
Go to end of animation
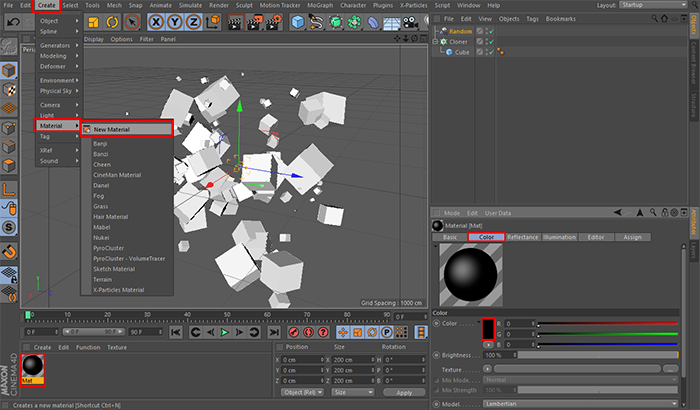click(274, 332)
